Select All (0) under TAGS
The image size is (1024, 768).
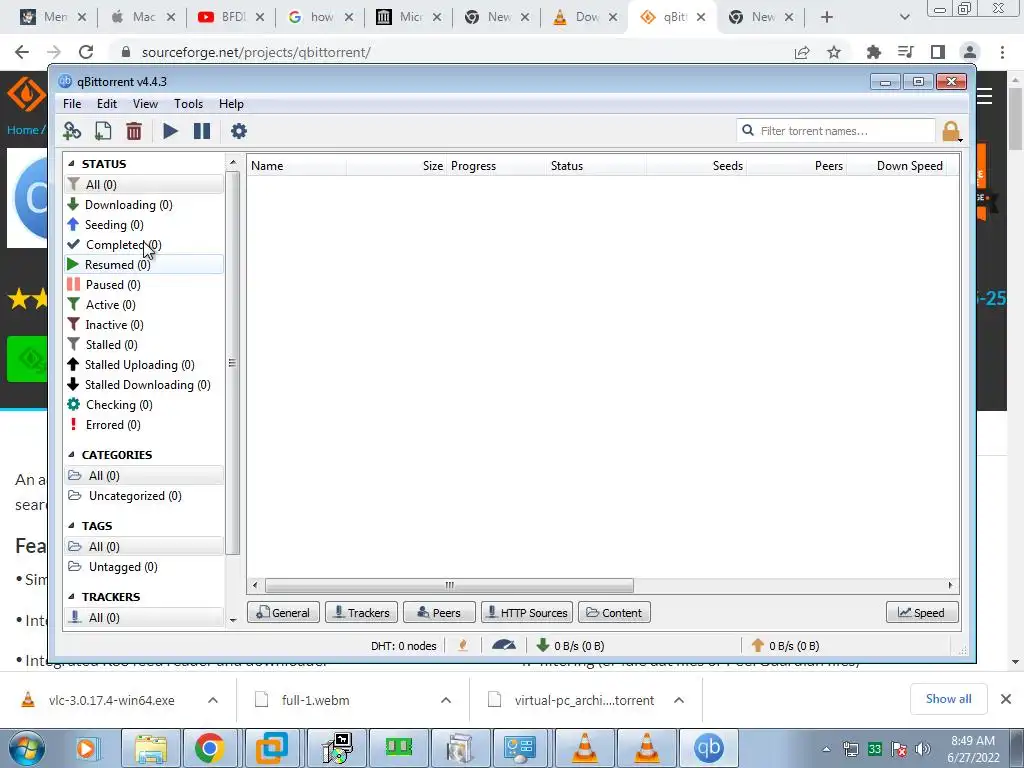(x=144, y=547)
